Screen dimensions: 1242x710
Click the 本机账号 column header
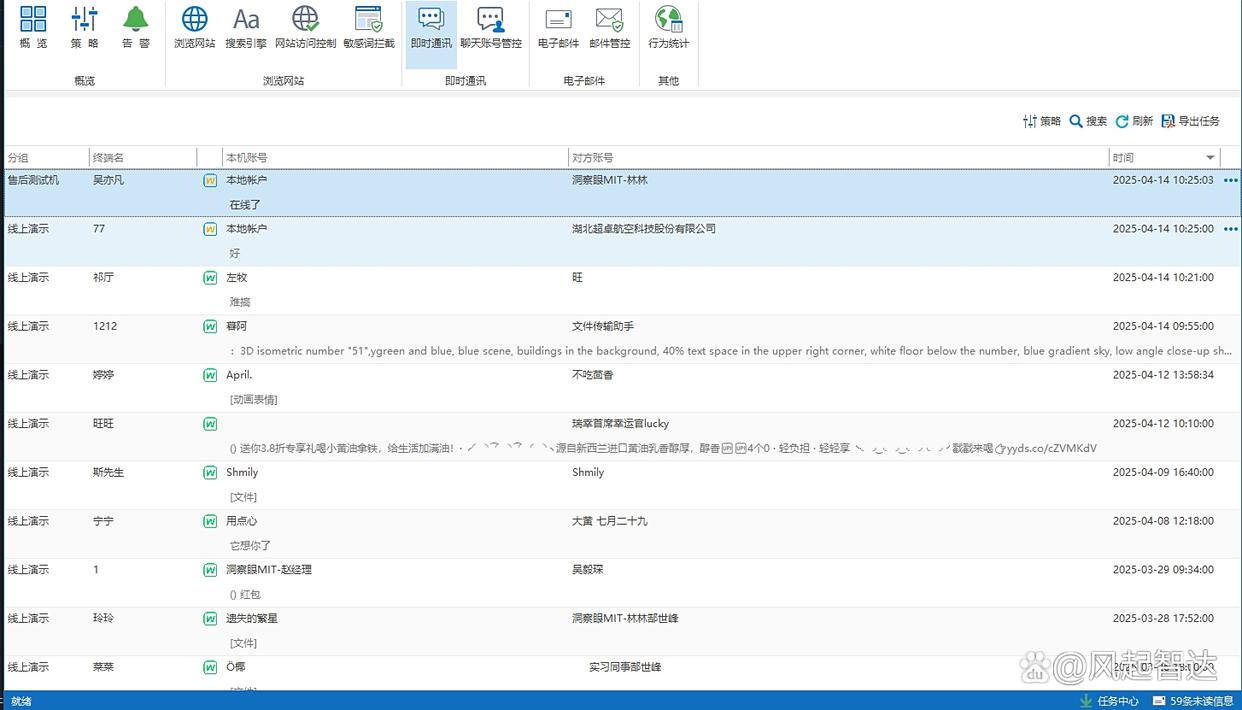pyautogui.click(x=395, y=158)
